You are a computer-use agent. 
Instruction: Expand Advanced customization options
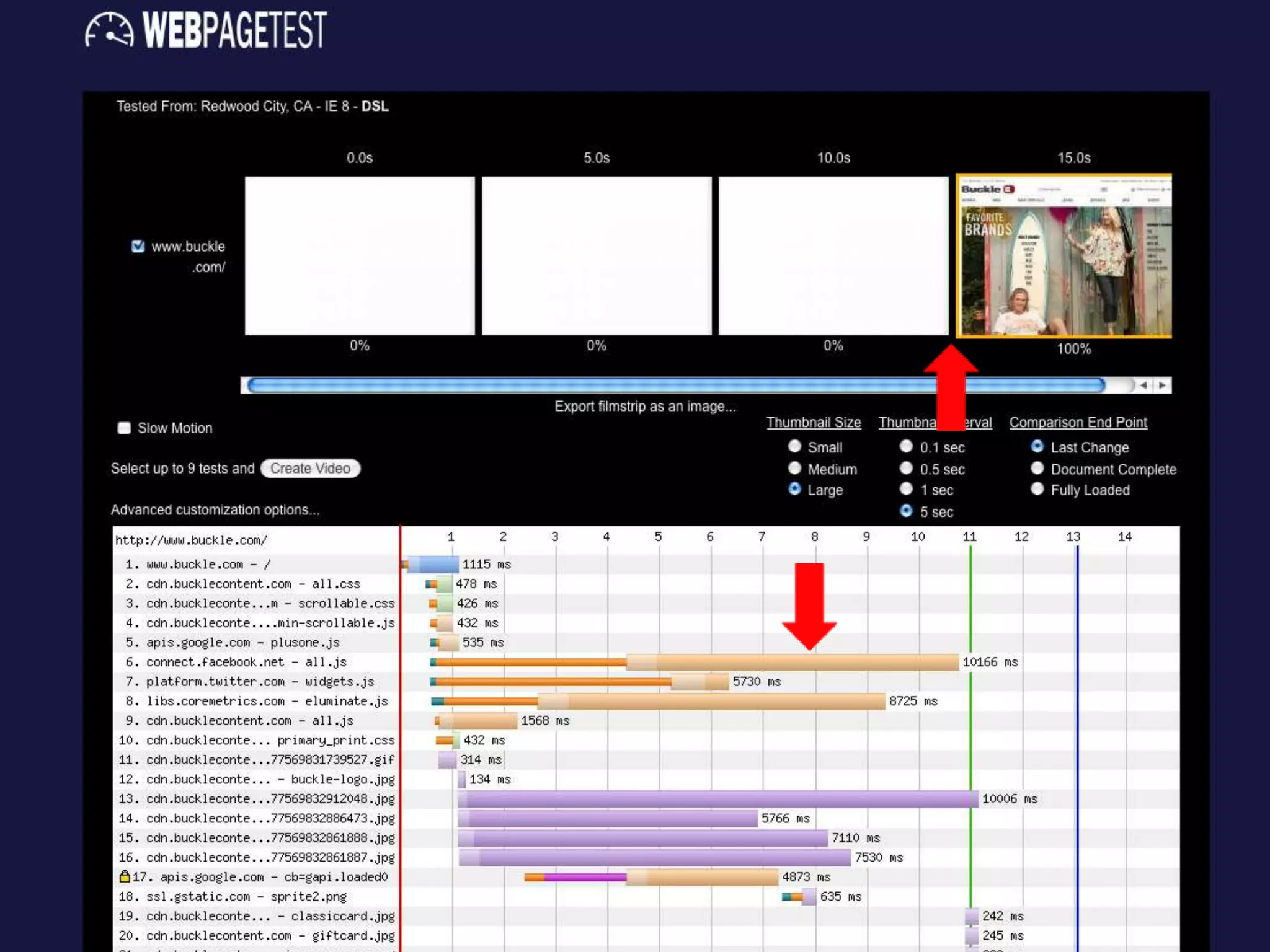coord(215,510)
